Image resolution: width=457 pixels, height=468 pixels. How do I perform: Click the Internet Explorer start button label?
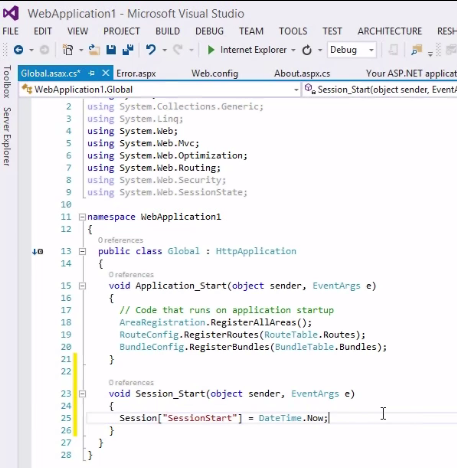pyautogui.click(x=253, y=50)
